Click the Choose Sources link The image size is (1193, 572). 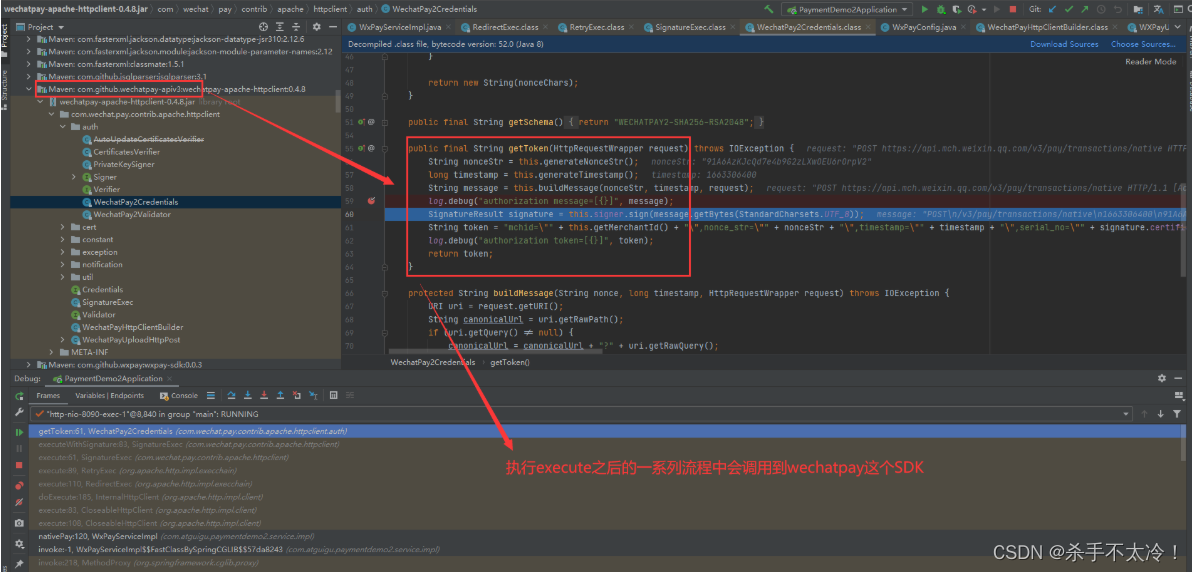point(1142,45)
